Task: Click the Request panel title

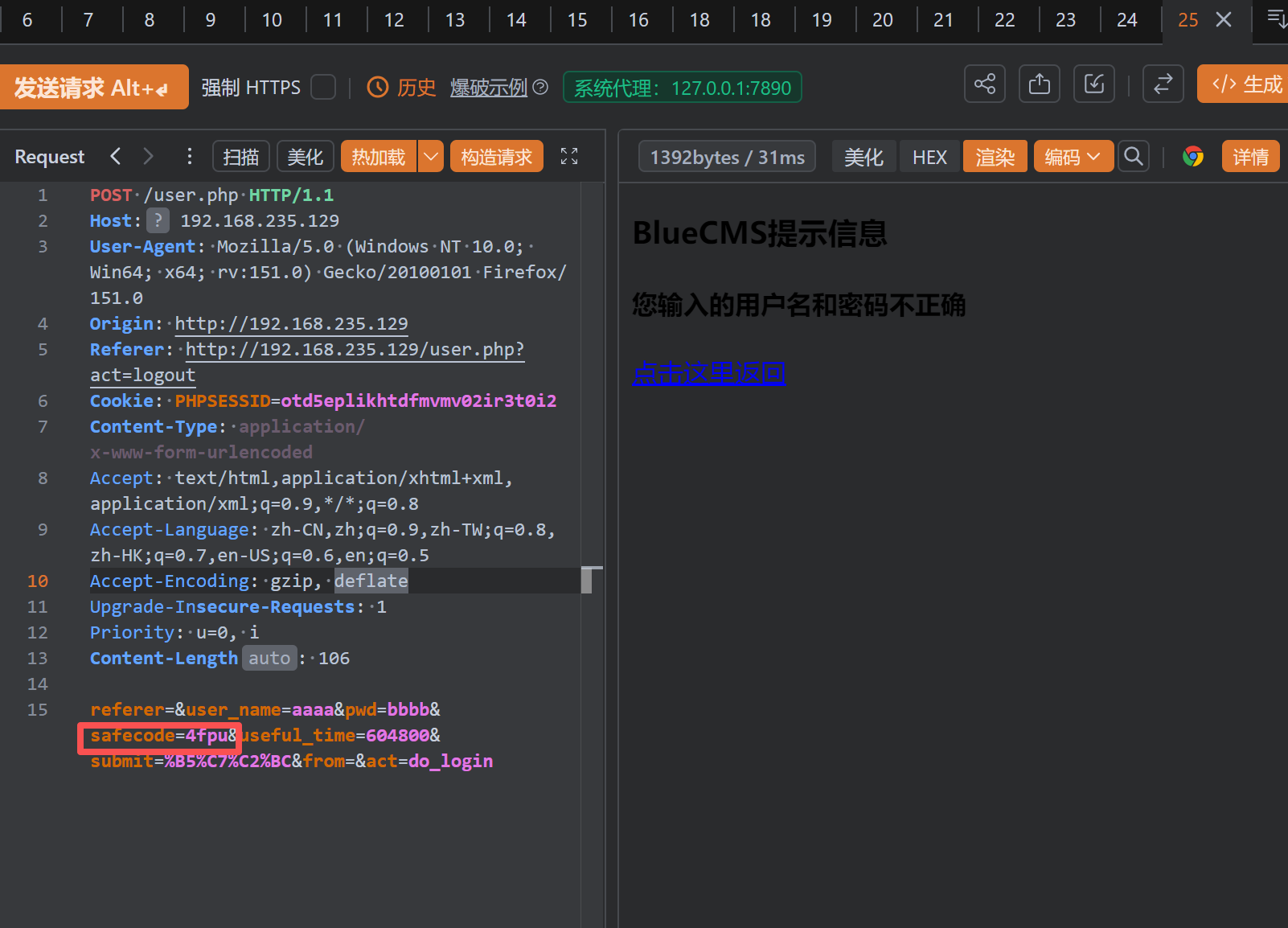Action: coord(50,156)
